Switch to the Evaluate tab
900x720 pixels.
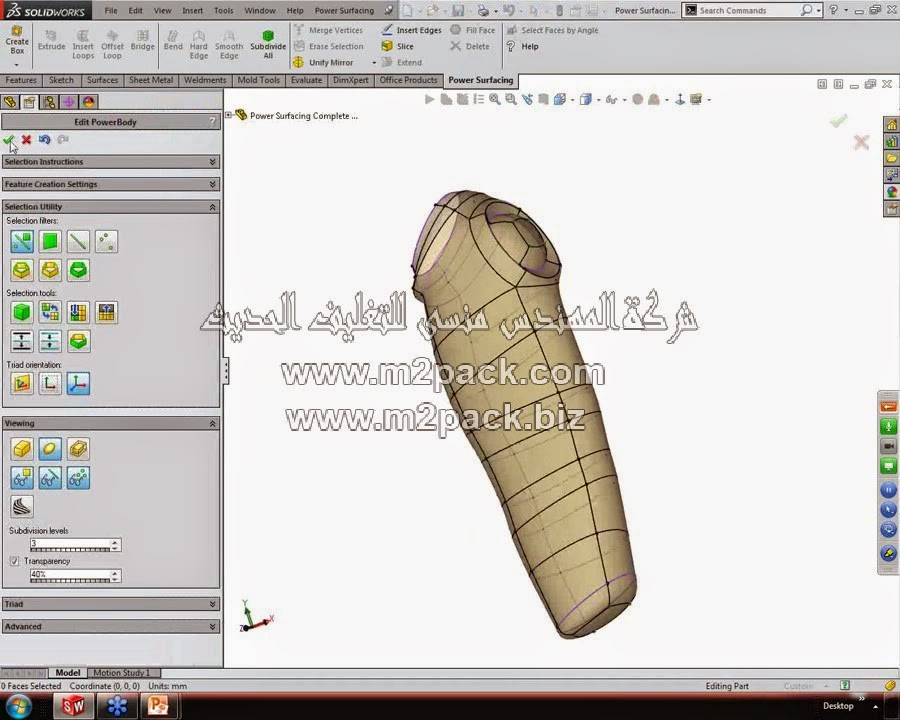click(x=306, y=80)
